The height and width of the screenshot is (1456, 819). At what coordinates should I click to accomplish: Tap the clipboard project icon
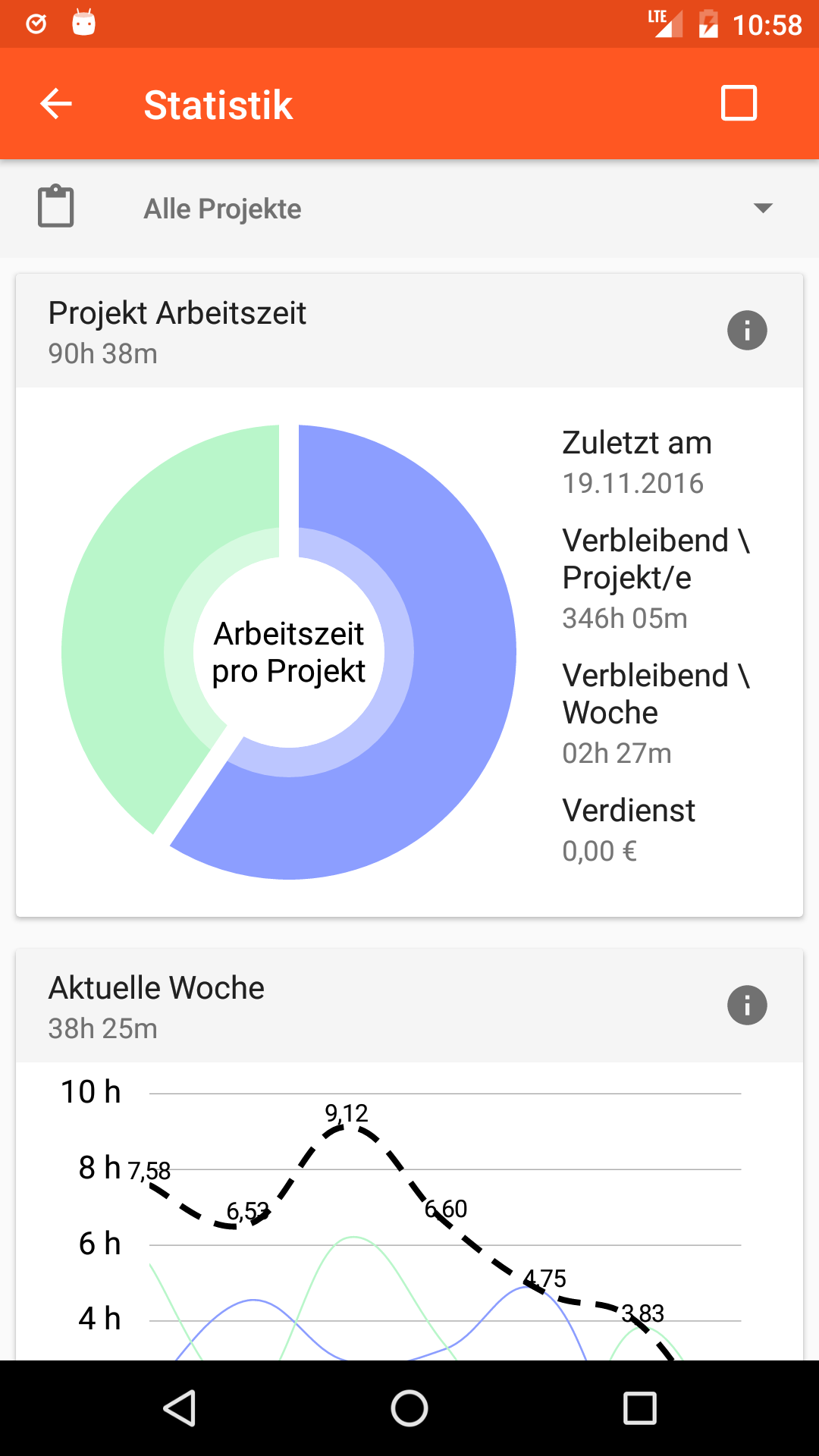[56, 206]
